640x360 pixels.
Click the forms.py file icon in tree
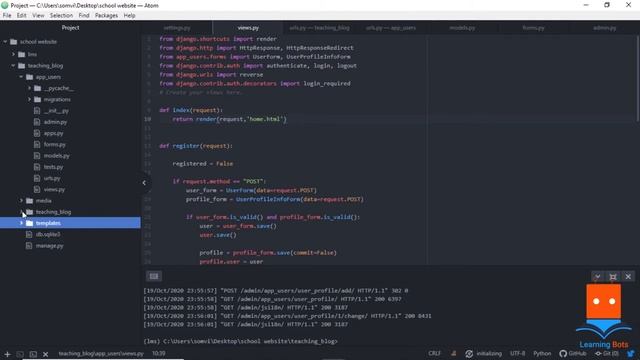(37, 144)
